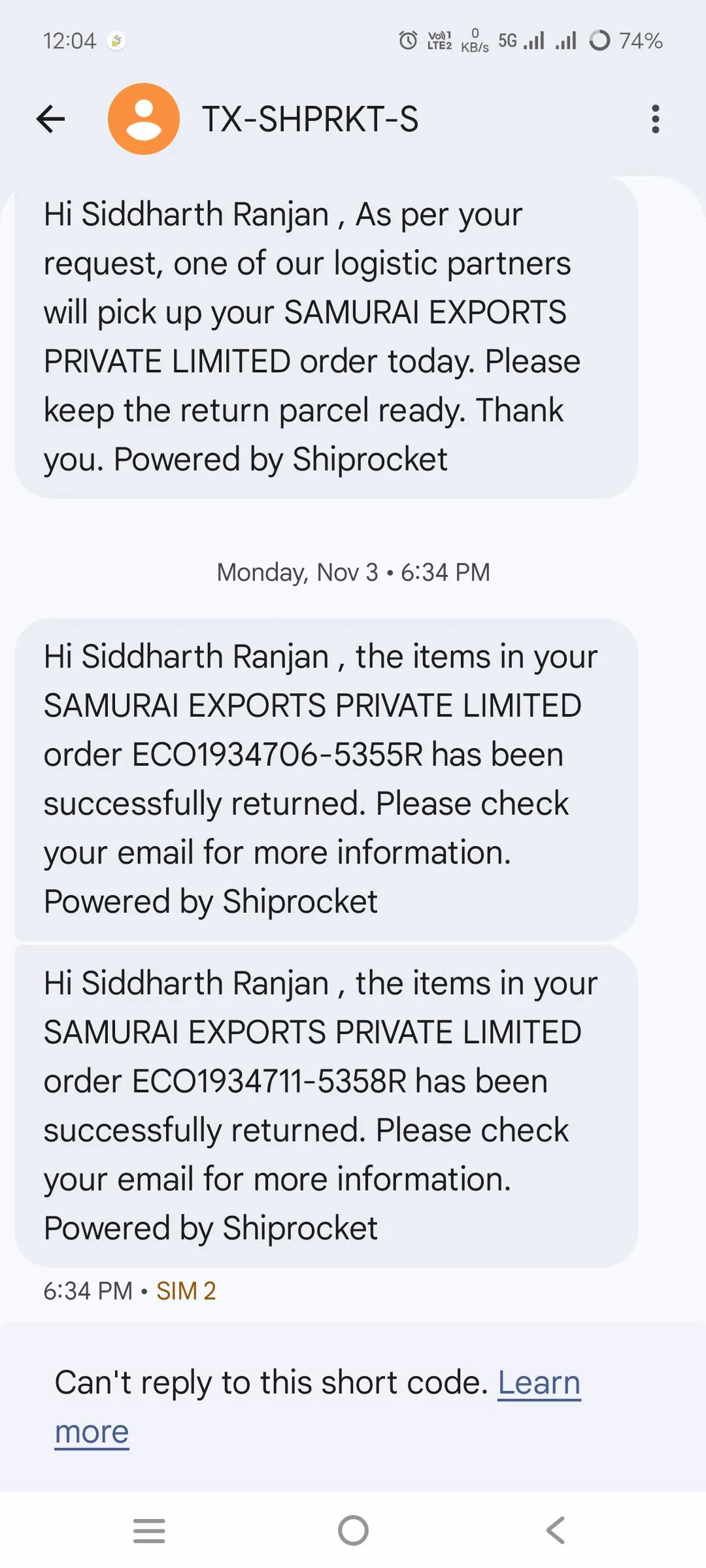Tap the back arrow in the header
The image size is (706, 1568).
50,119
